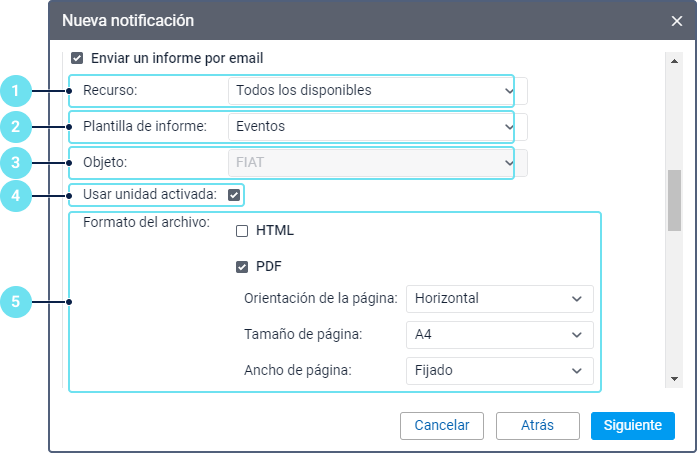This screenshot has width=697, height=453.
Task: Enable the HTML file format checkbox
Action: tap(242, 231)
